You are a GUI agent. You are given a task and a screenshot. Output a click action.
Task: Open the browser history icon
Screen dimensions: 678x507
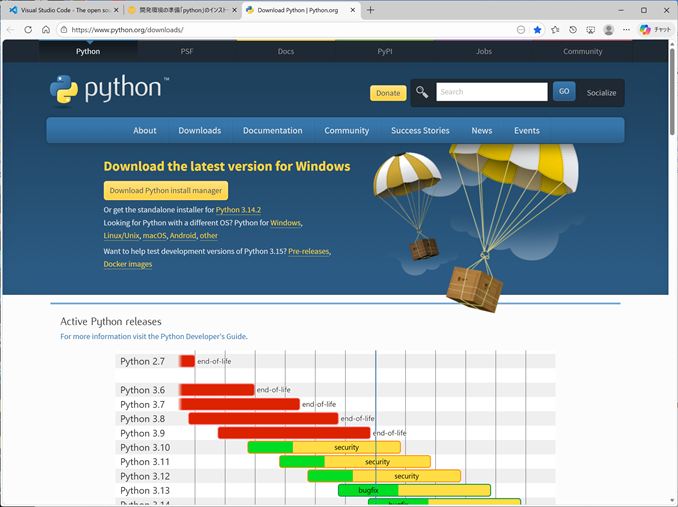(x=573, y=30)
